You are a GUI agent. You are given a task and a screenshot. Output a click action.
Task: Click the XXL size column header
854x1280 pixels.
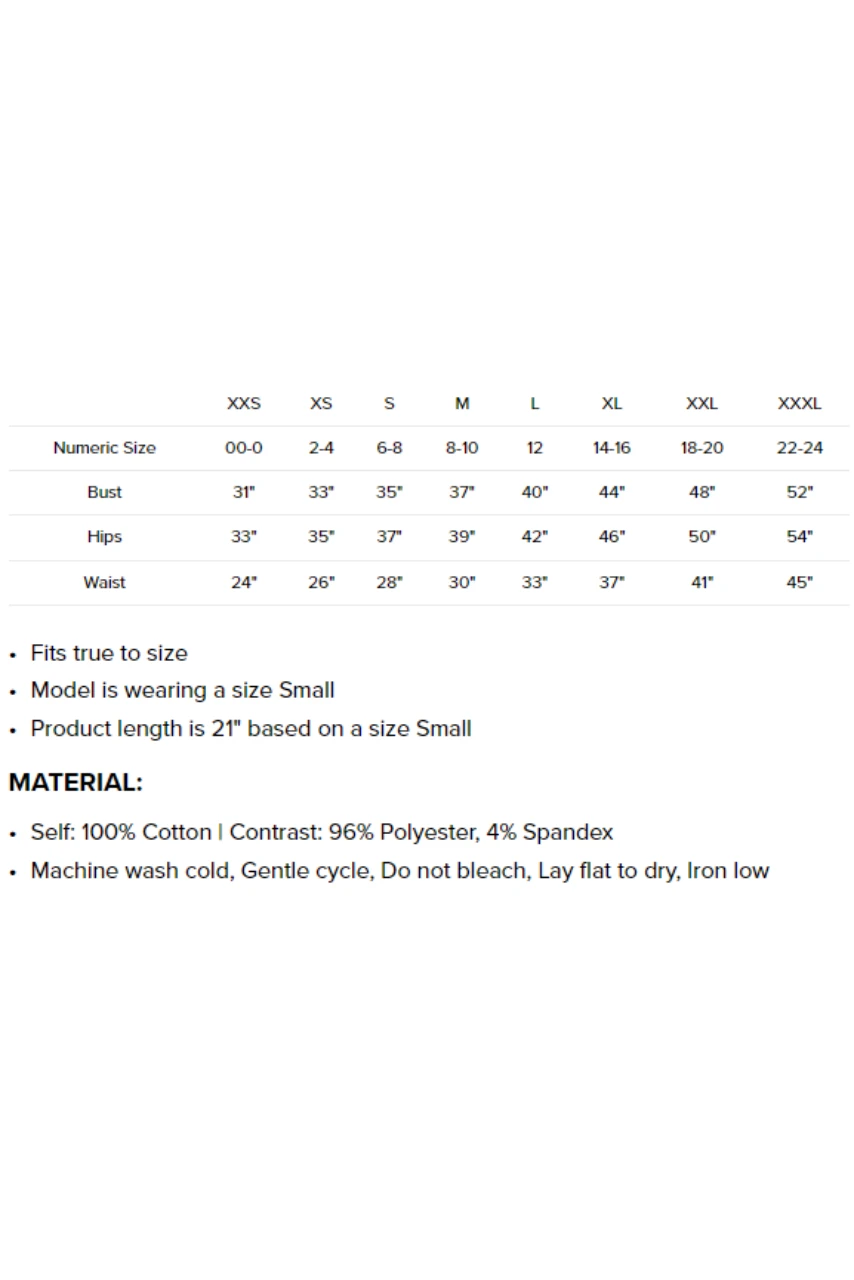click(701, 404)
